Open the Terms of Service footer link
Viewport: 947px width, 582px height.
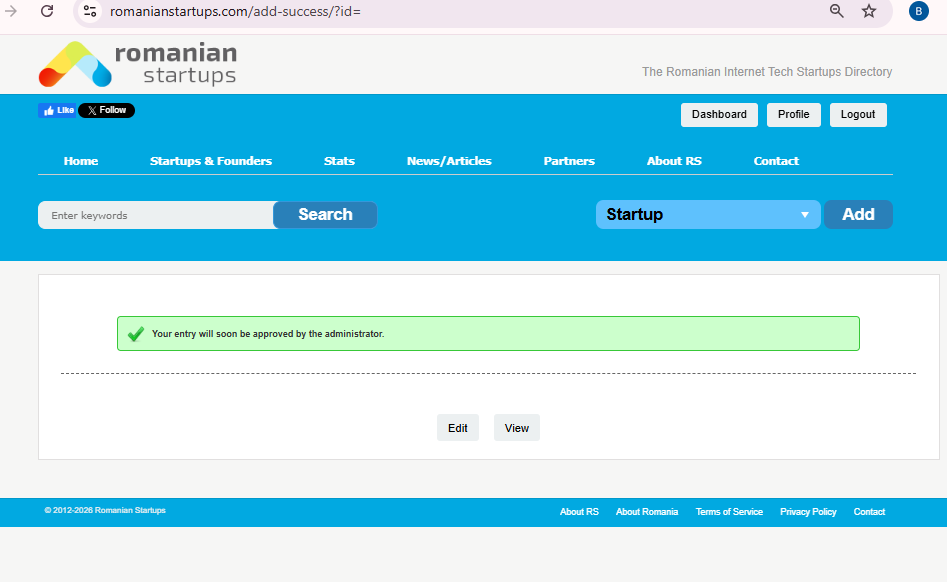729,512
